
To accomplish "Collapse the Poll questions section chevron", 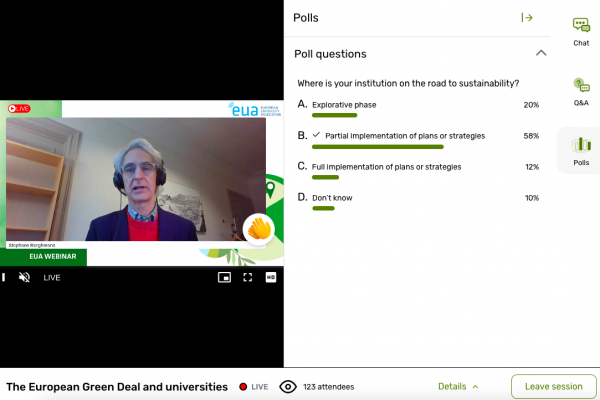I will pyautogui.click(x=541, y=53).
